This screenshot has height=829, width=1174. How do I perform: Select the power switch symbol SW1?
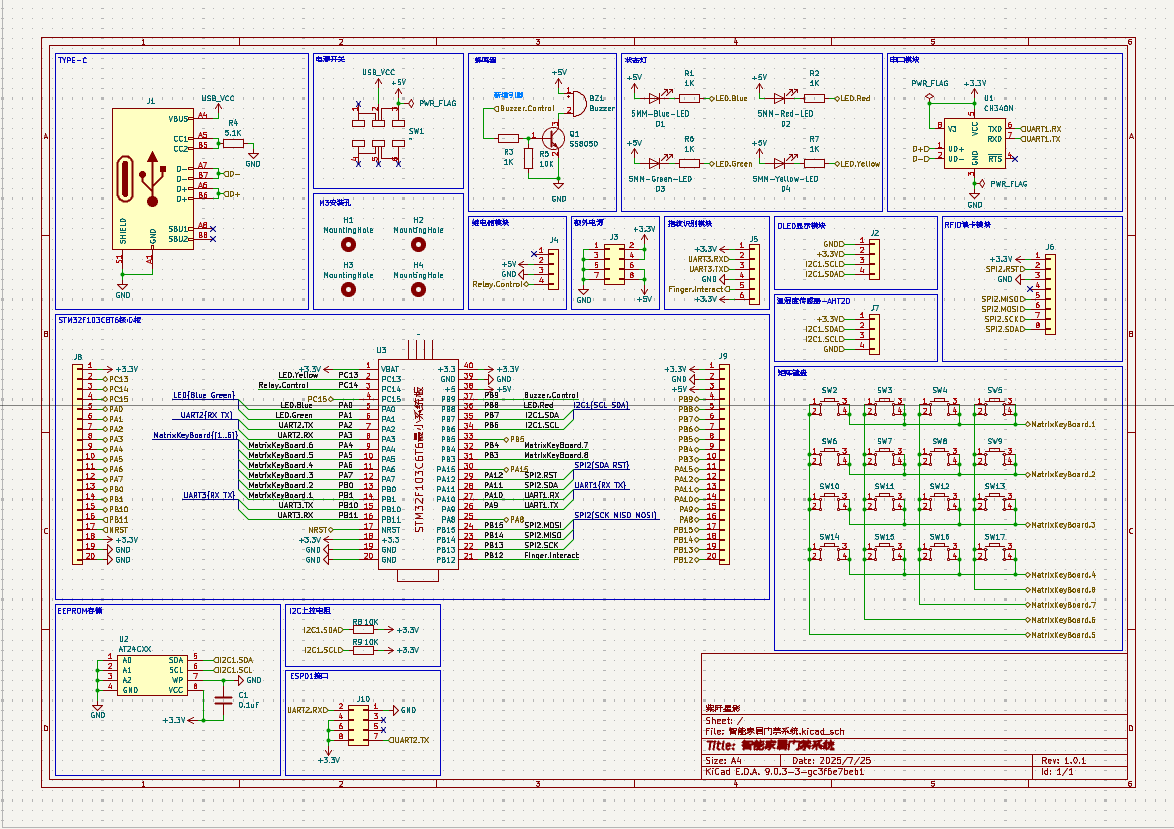[x=378, y=133]
